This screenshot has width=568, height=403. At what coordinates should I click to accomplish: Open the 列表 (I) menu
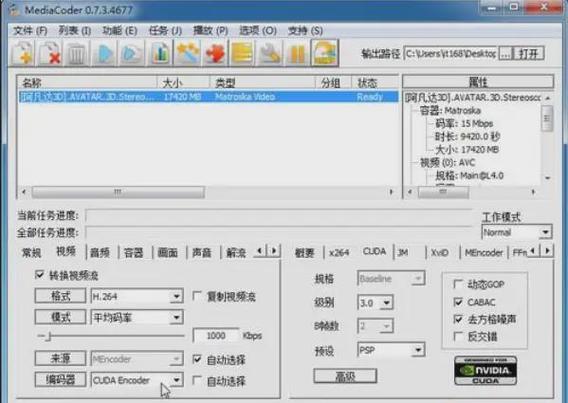pos(75,31)
